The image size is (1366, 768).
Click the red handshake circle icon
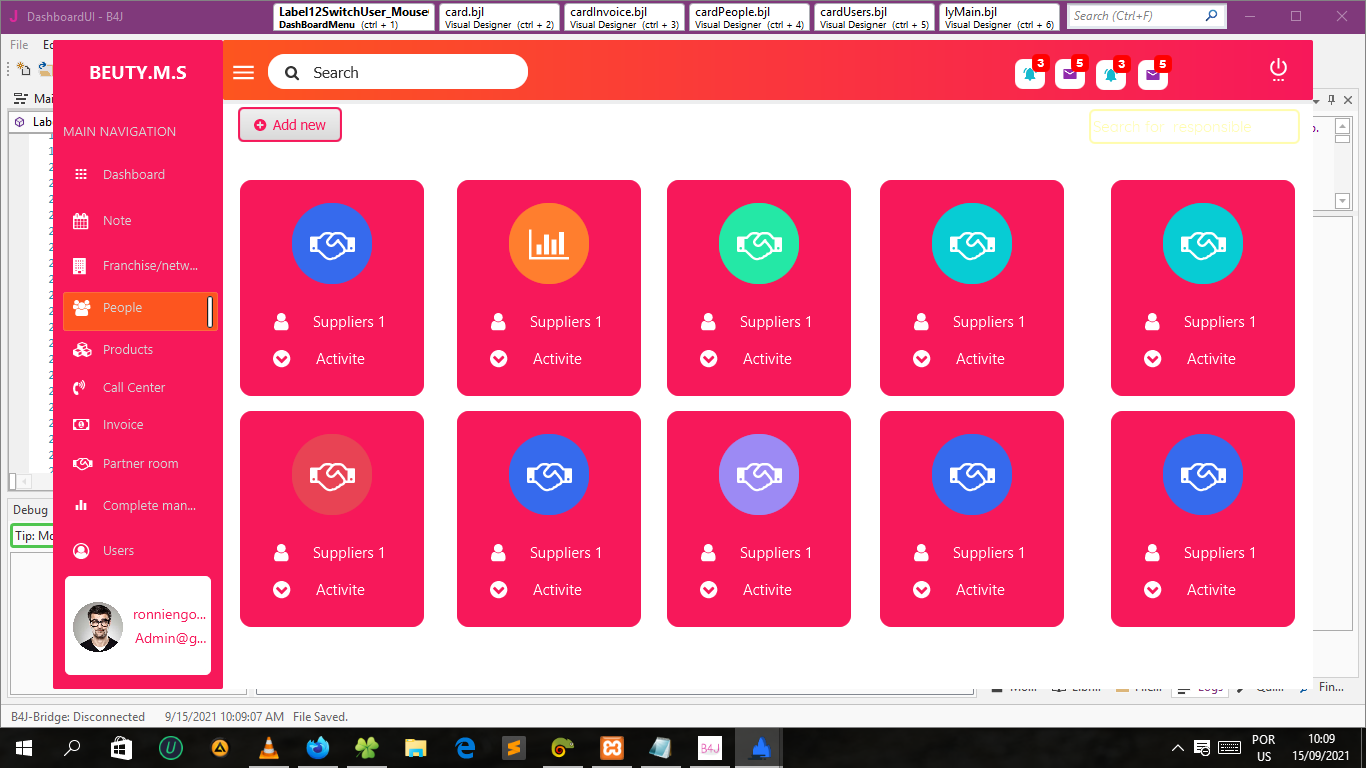click(x=332, y=475)
